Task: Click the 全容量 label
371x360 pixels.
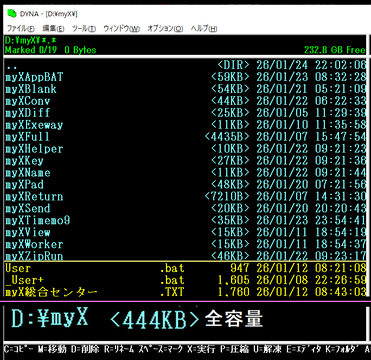Action: coord(234,319)
